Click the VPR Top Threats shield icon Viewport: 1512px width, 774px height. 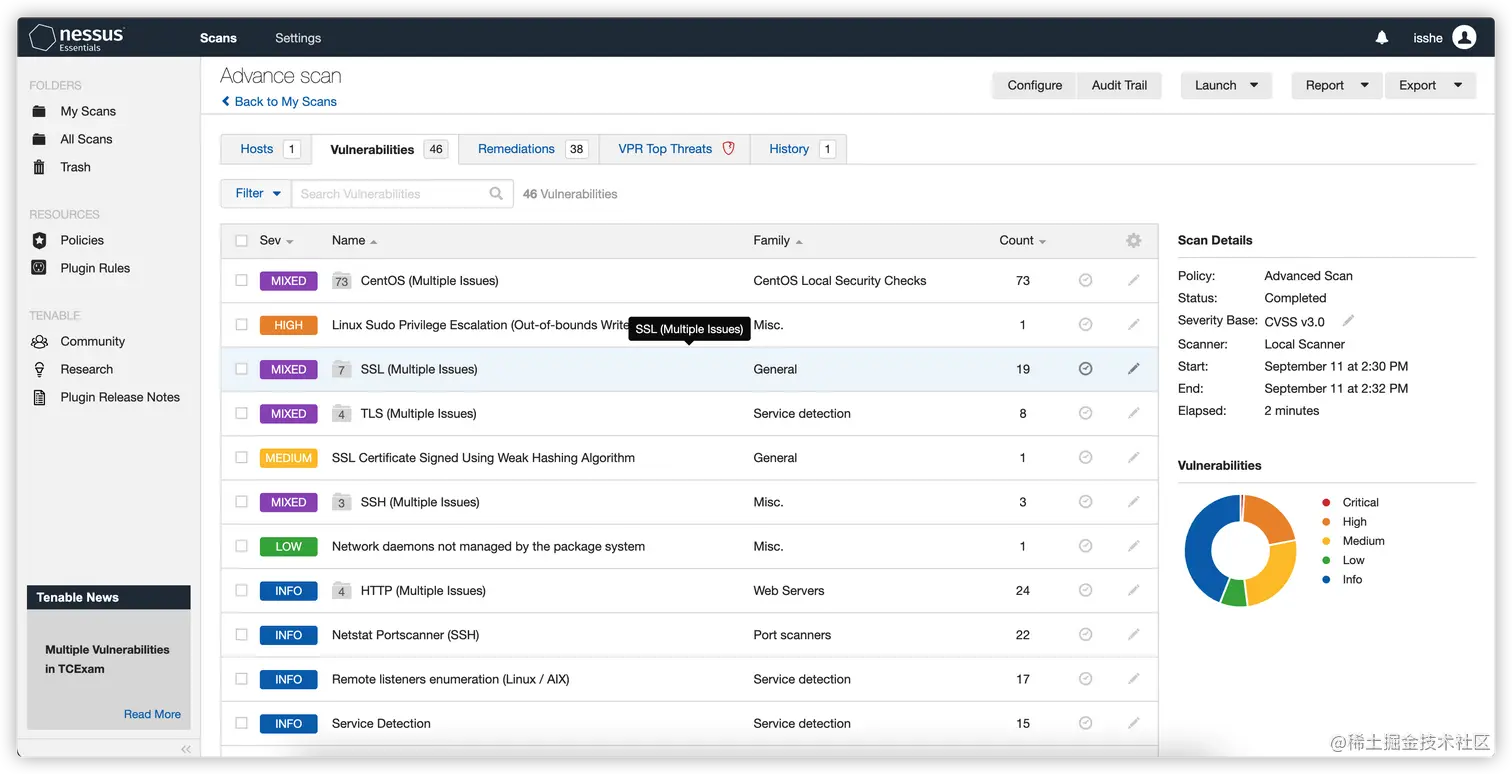[728, 148]
